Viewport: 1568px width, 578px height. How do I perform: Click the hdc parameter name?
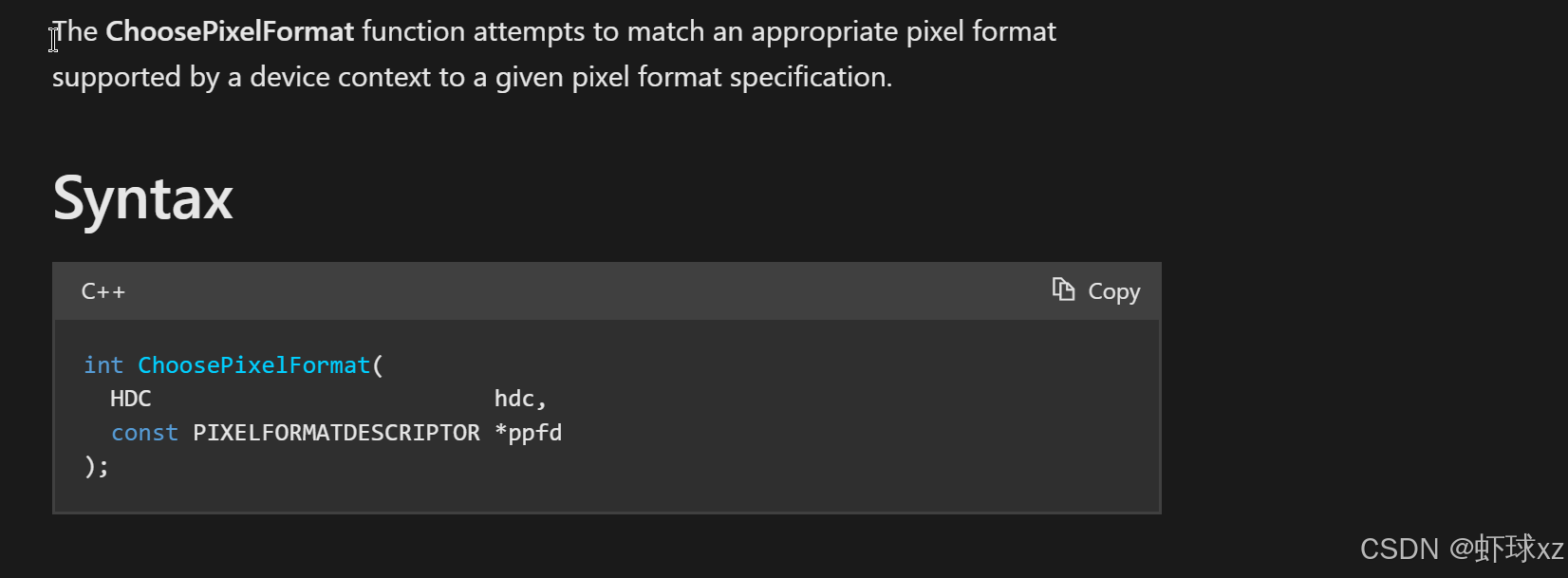[x=520, y=400]
